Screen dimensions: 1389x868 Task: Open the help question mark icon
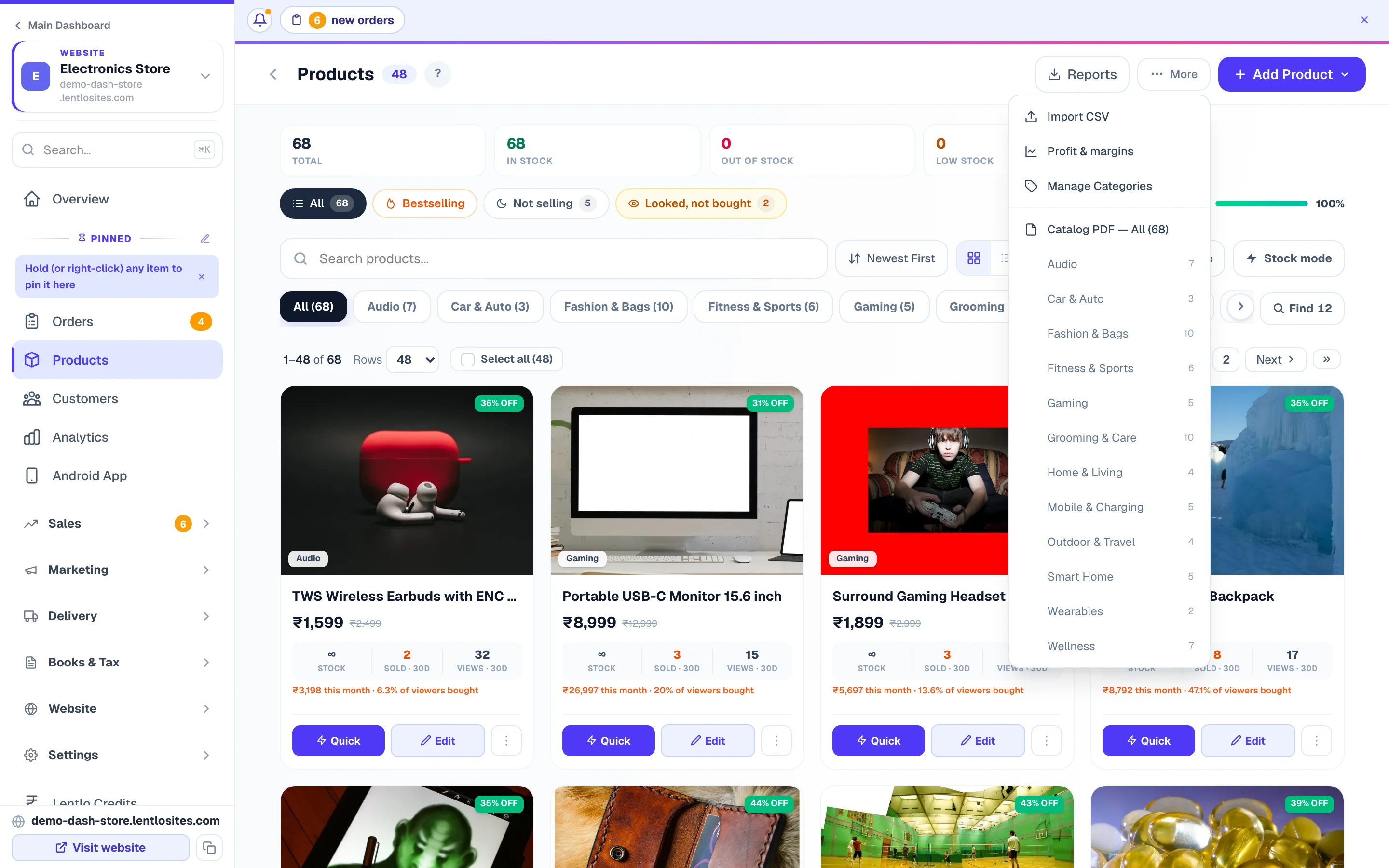coord(438,74)
